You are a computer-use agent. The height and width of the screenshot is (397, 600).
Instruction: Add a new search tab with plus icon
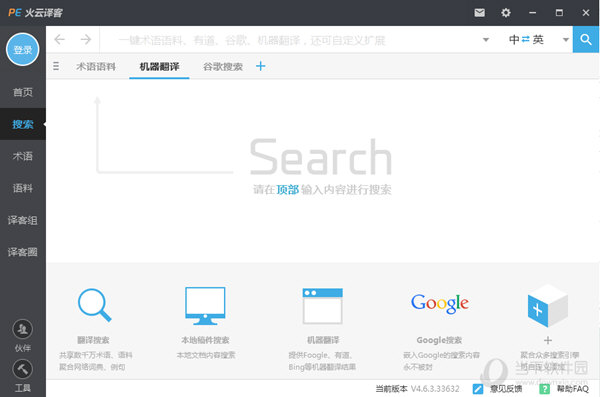click(x=261, y=66)
